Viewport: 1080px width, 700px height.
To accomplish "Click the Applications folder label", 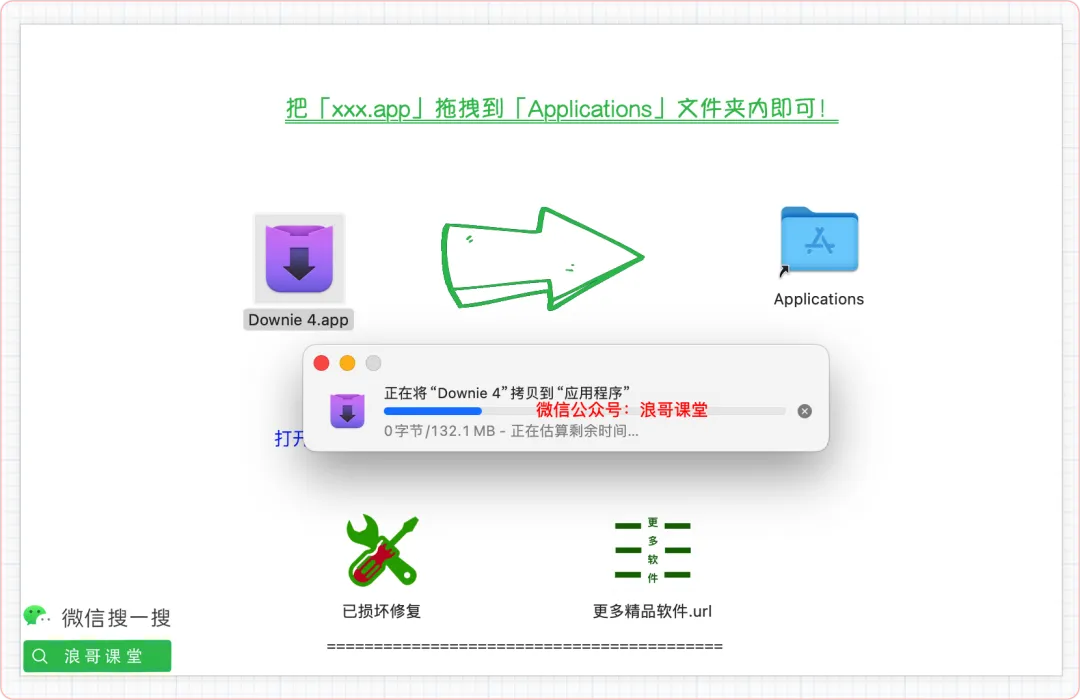I will [x=818, y=299].
